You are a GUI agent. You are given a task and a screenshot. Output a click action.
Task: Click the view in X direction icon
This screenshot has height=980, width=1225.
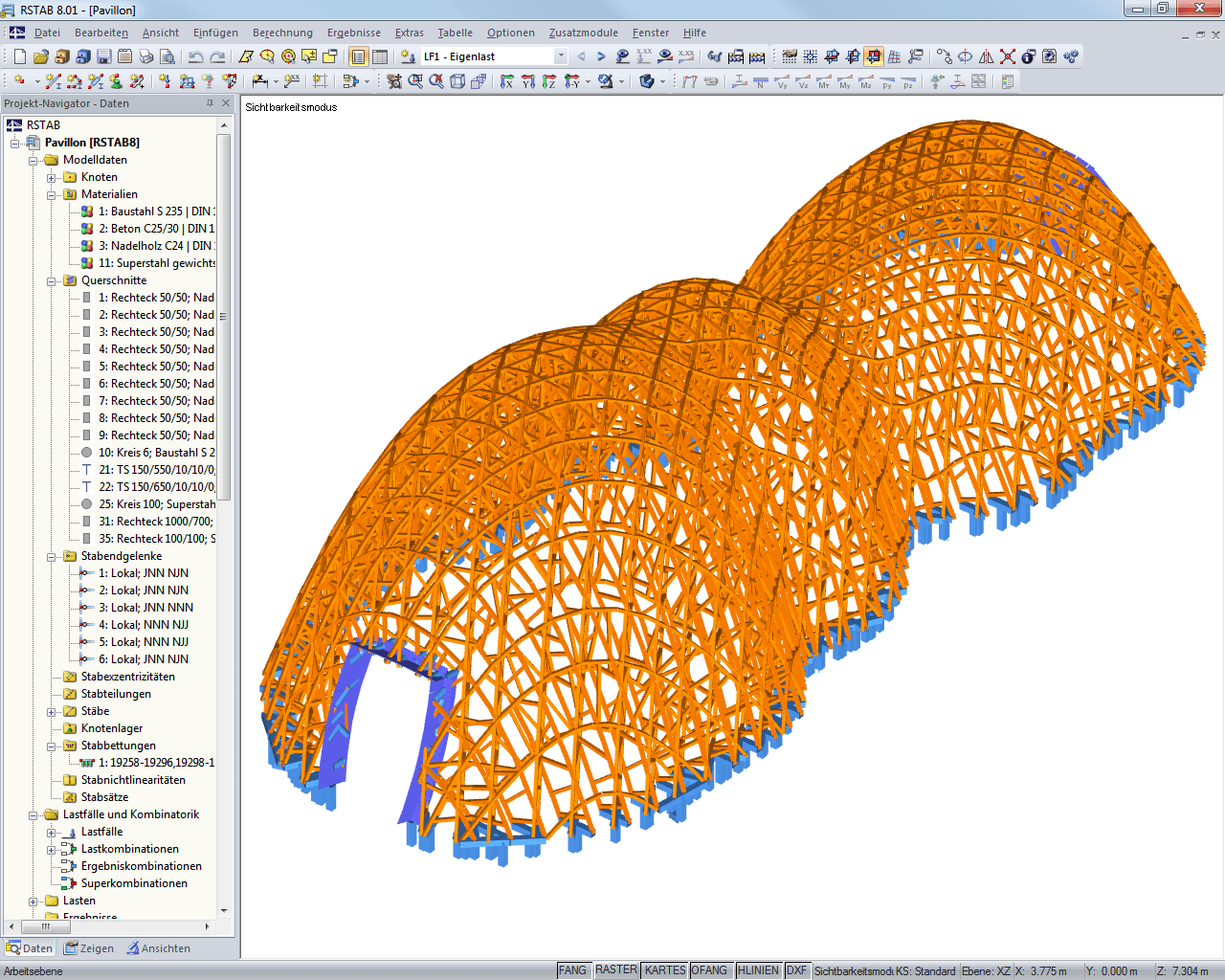pyautogui.click(x=507, y=81)
